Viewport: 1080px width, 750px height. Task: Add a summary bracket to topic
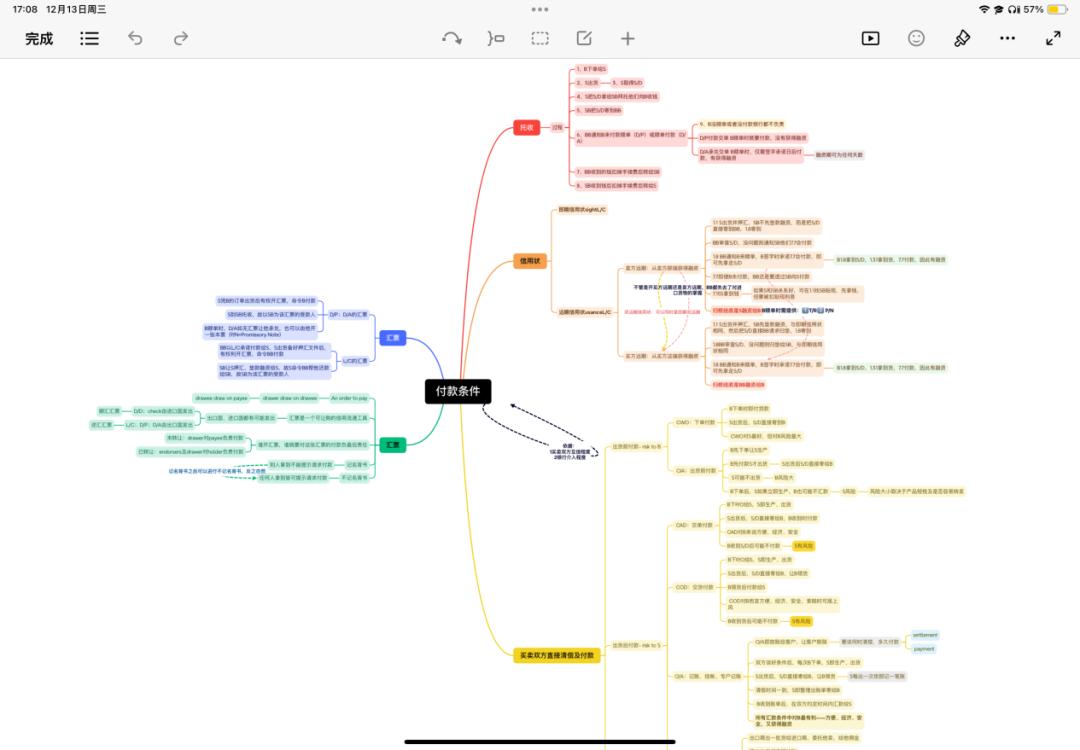496,39
